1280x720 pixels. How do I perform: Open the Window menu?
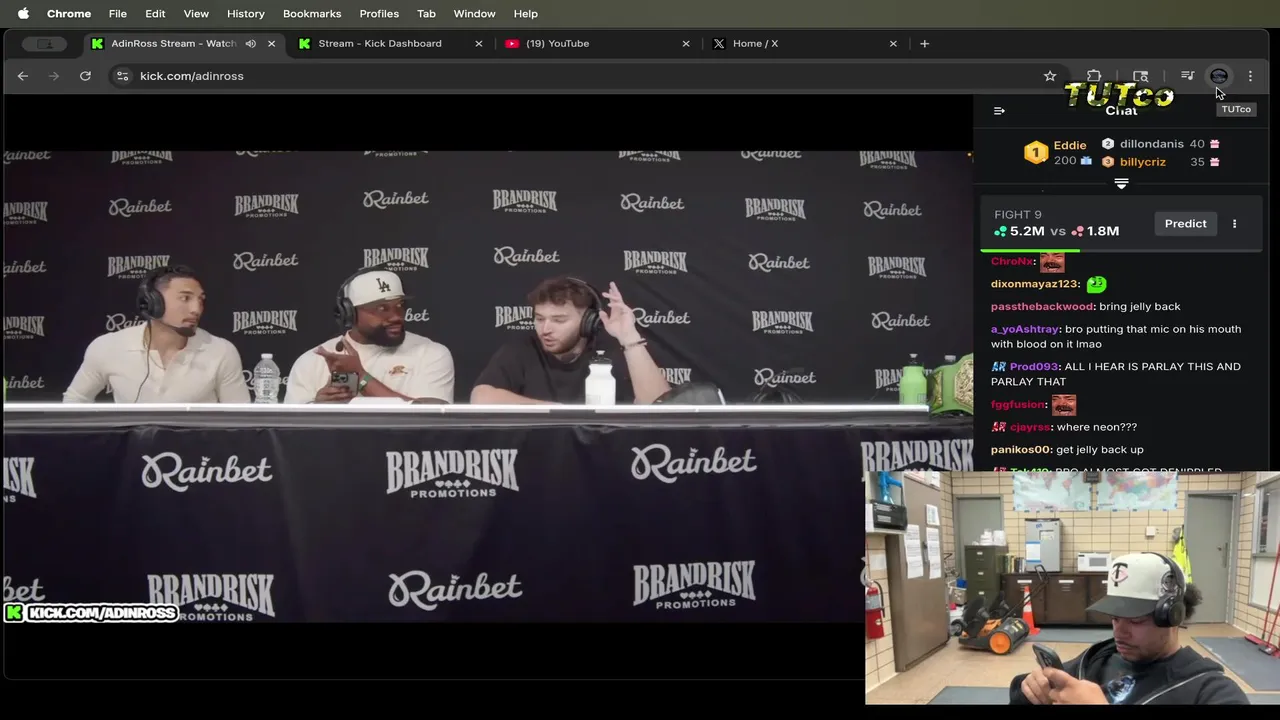[x=474, y=14]
